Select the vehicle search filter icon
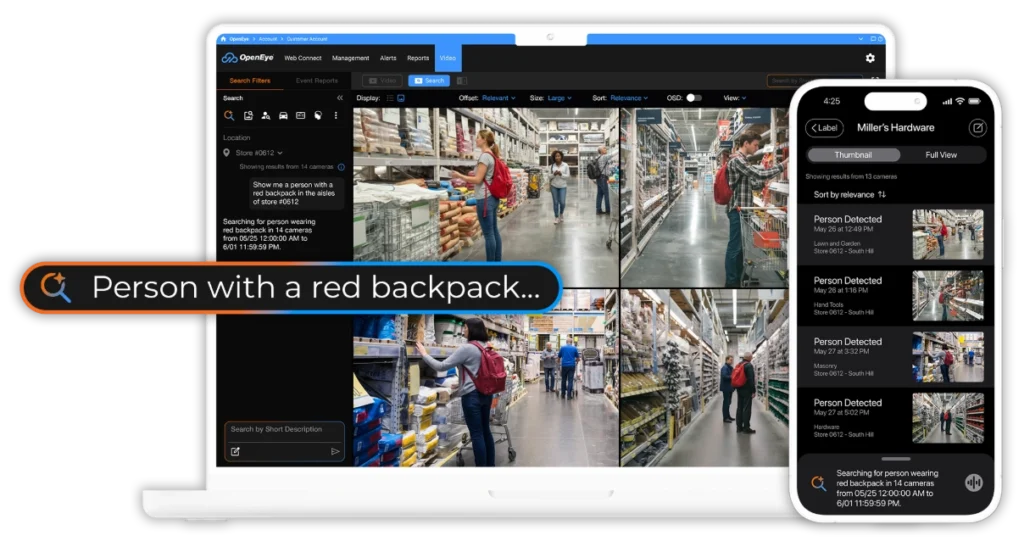 283,116
